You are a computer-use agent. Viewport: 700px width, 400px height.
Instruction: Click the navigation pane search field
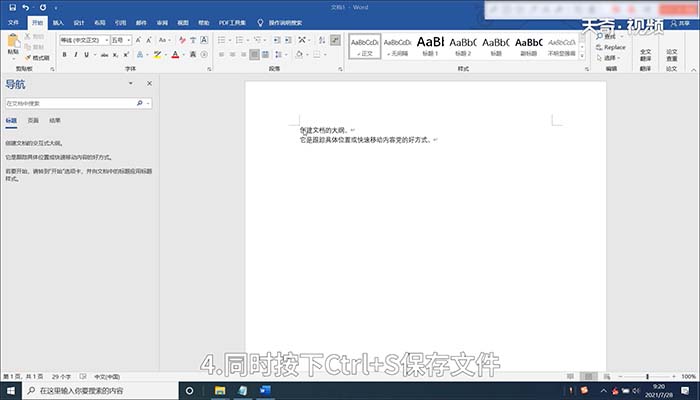(71, 103)
